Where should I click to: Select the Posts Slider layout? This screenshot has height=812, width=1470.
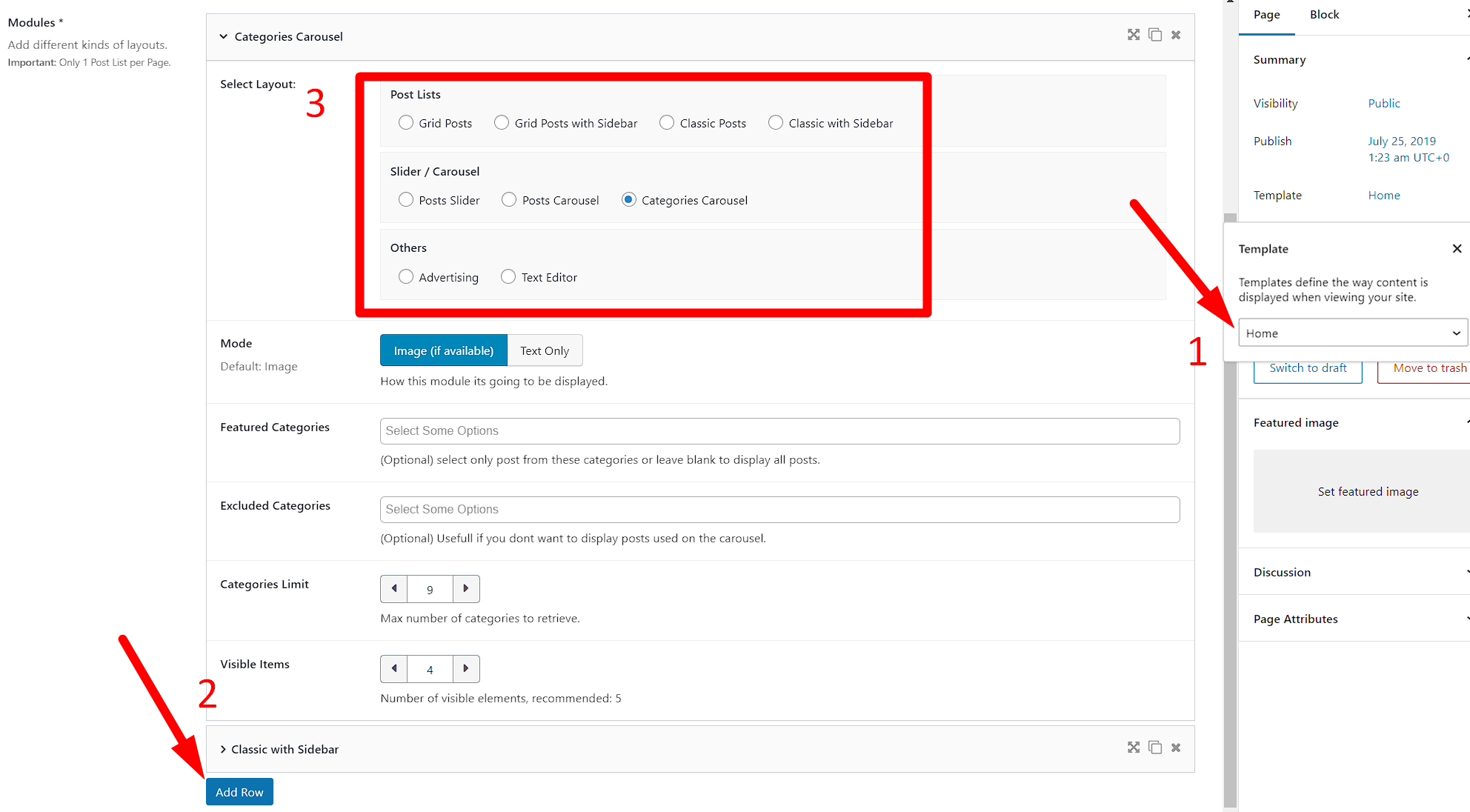coord(406,200)
